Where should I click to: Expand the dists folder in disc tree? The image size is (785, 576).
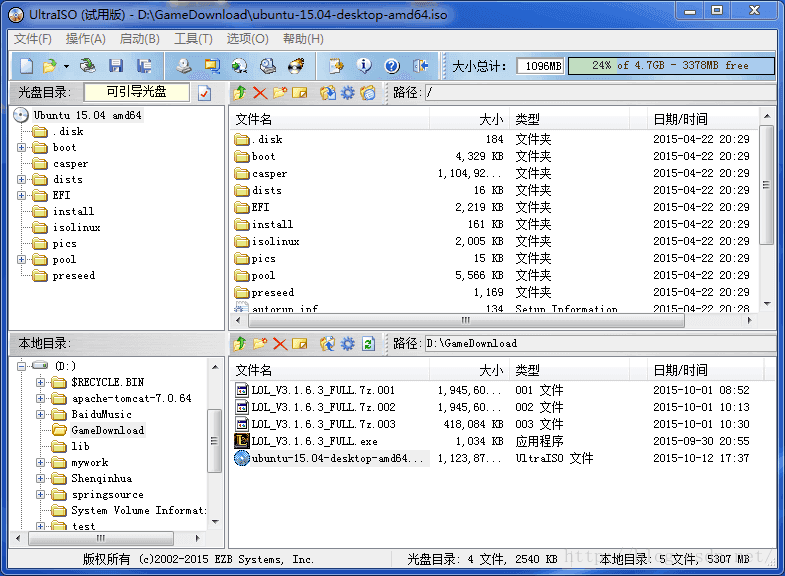[21, 180]
